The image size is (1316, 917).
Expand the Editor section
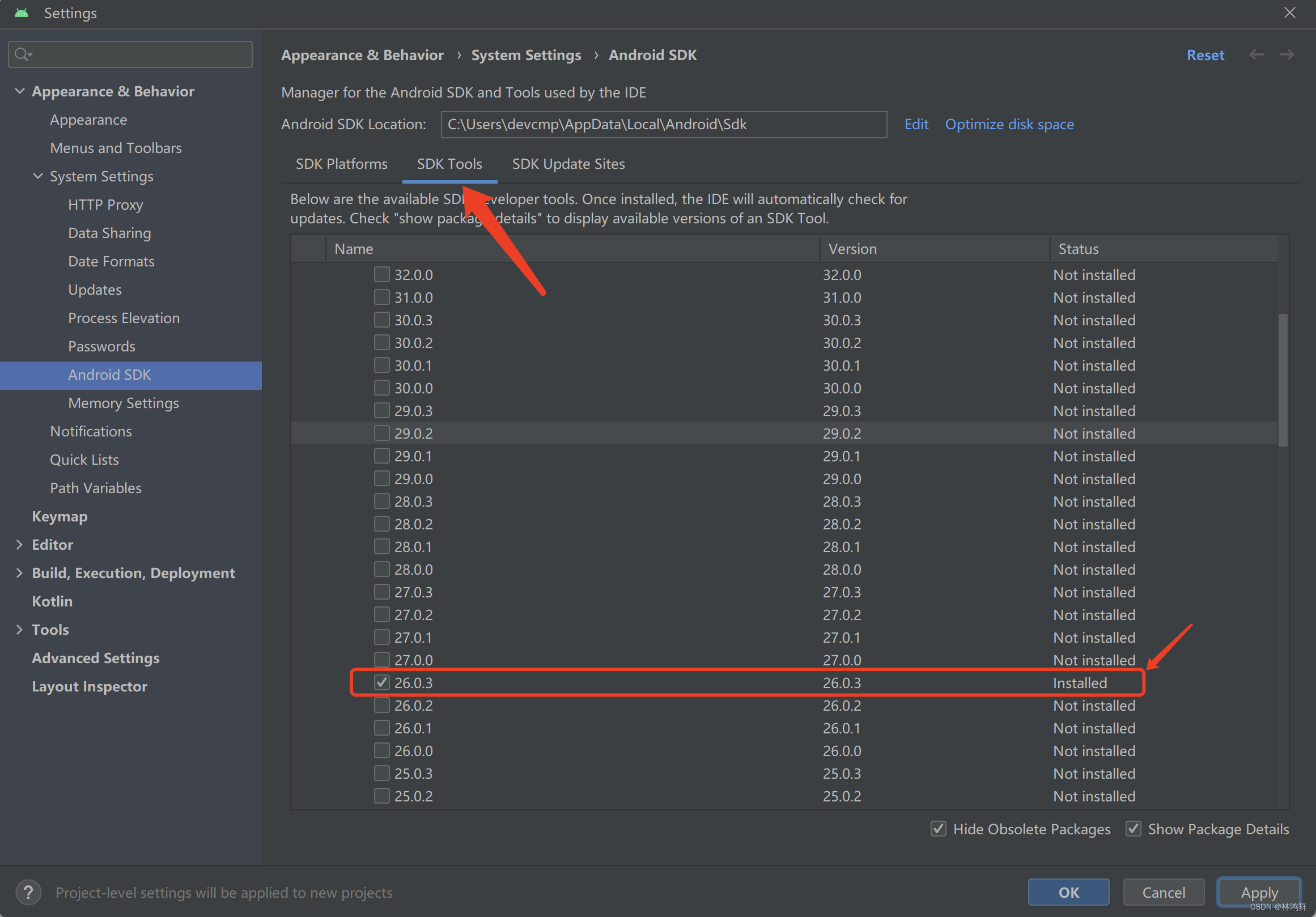point(19,545)
